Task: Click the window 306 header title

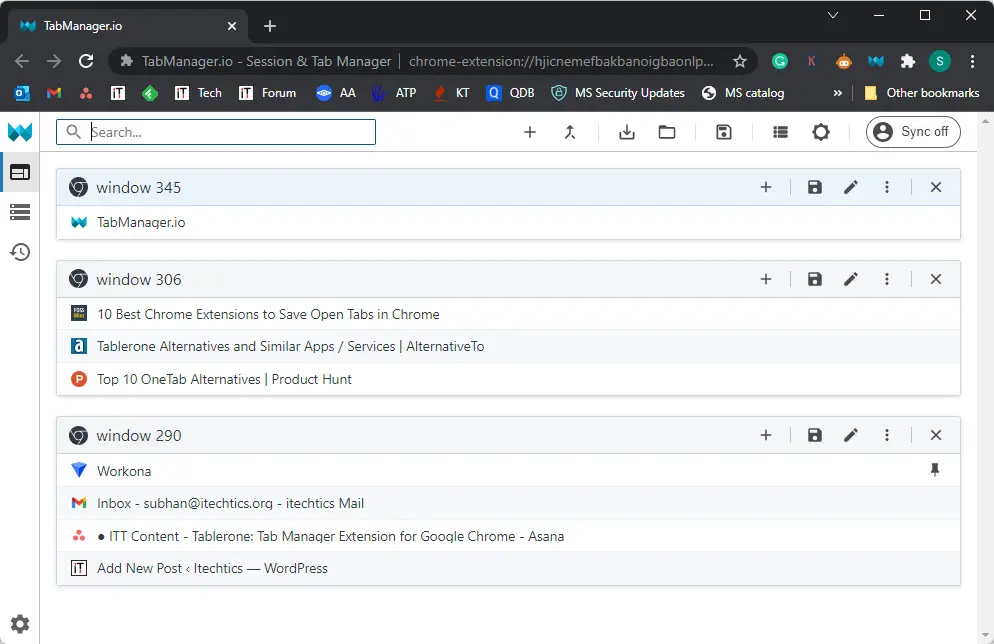Action: click(x=138, y=280)
